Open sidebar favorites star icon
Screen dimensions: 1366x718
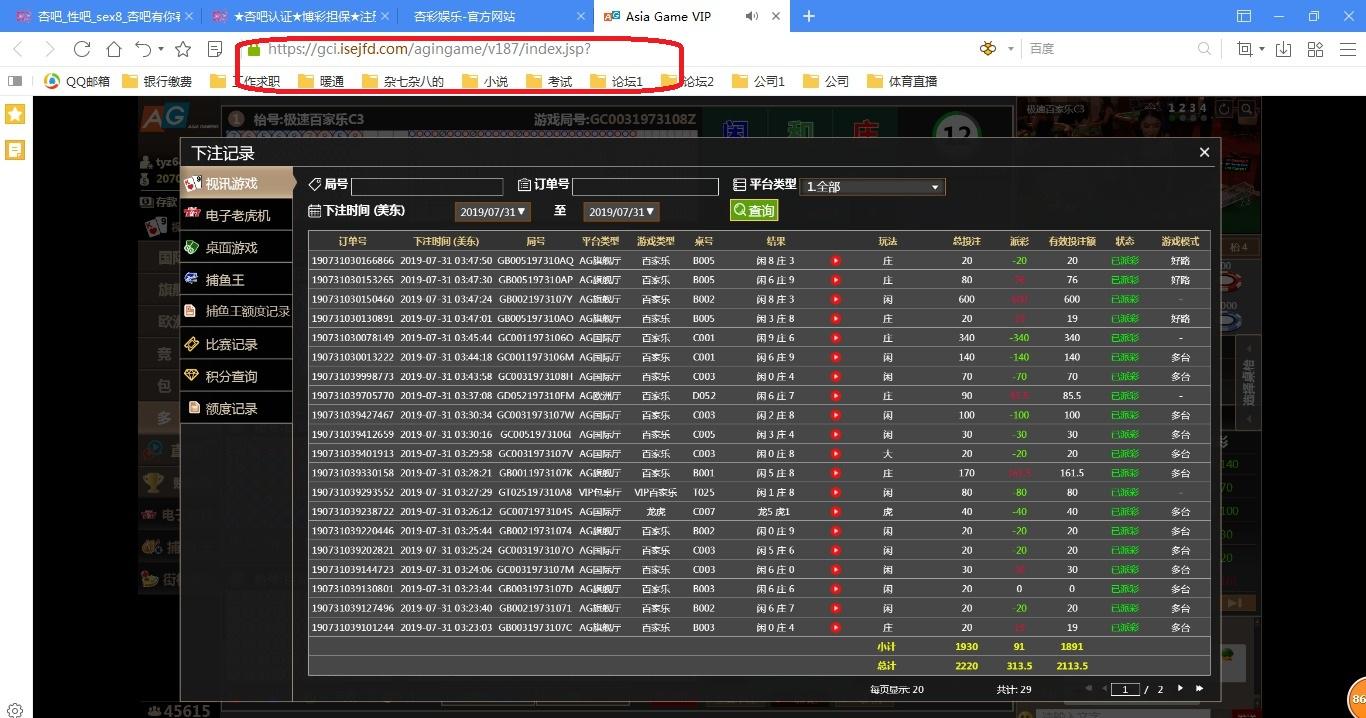[x=15, y=114]
